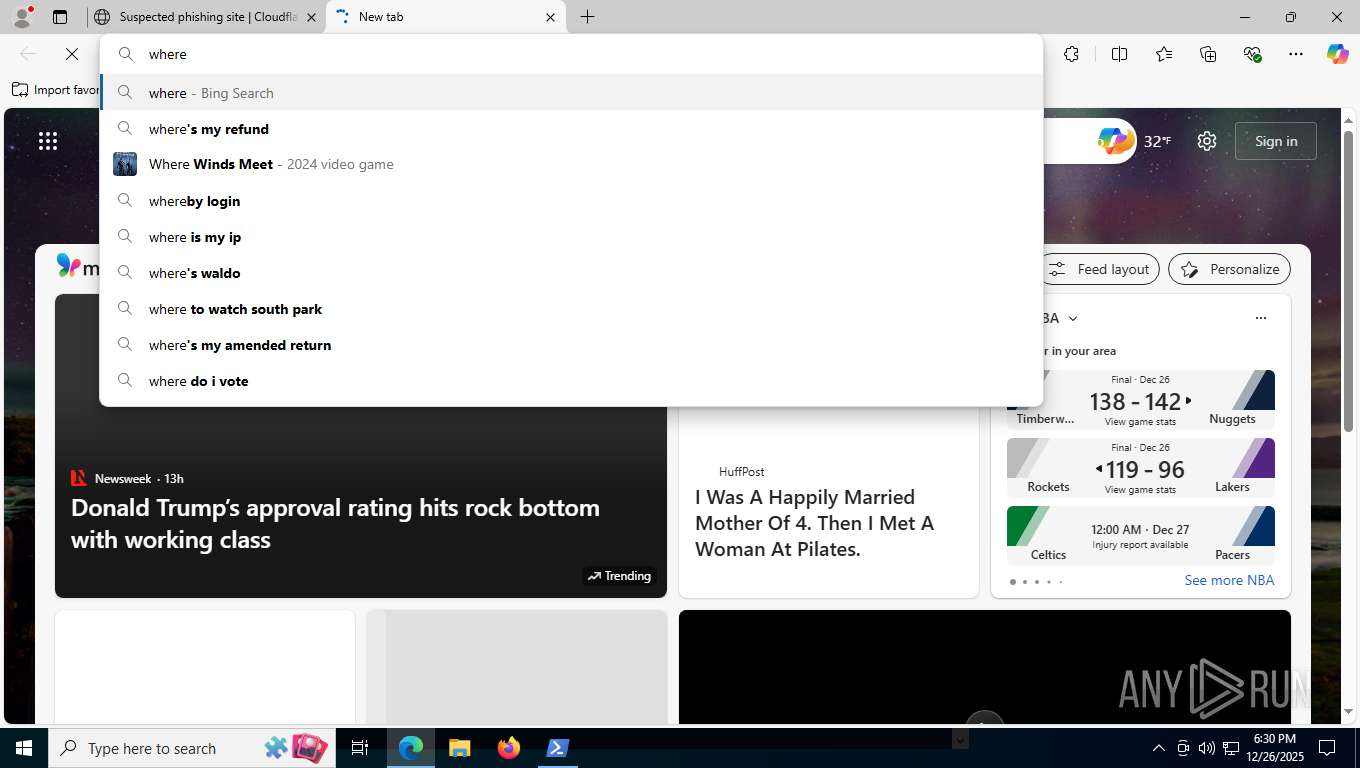Open HuffPost Happily Married Mother article
This screenshot has width=1360, height=768.
pyautogui.click(x=815, y=523)
